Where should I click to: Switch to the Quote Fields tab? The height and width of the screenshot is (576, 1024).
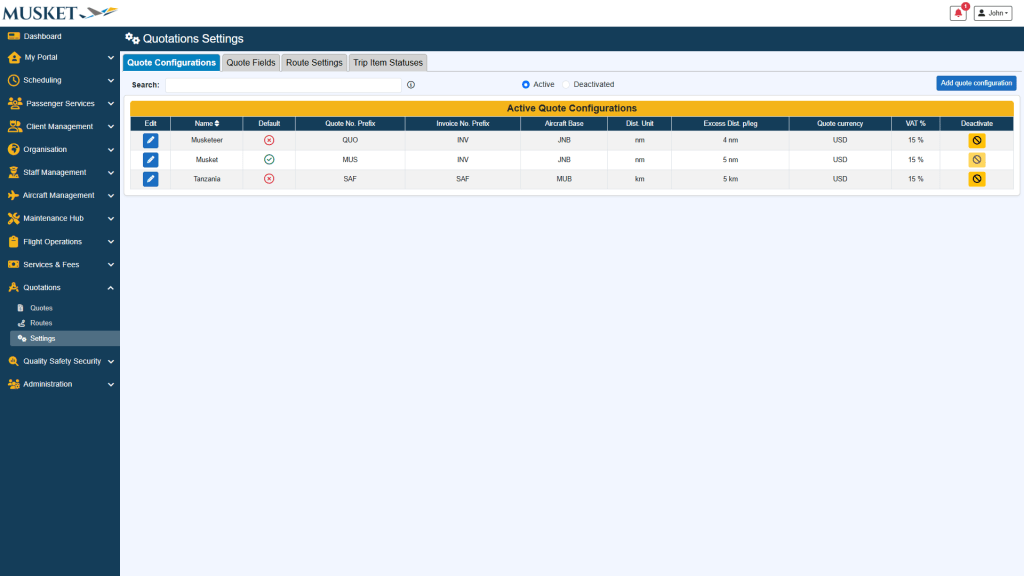click(251, 63)
